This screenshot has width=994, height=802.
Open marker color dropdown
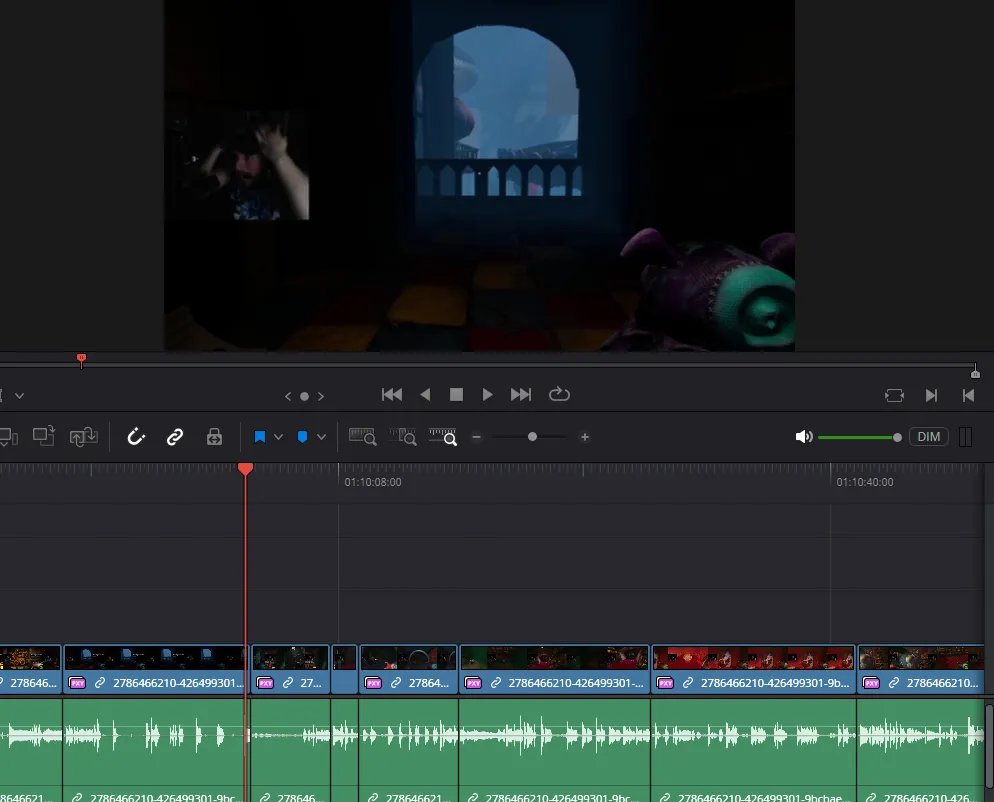click(321, 437)
